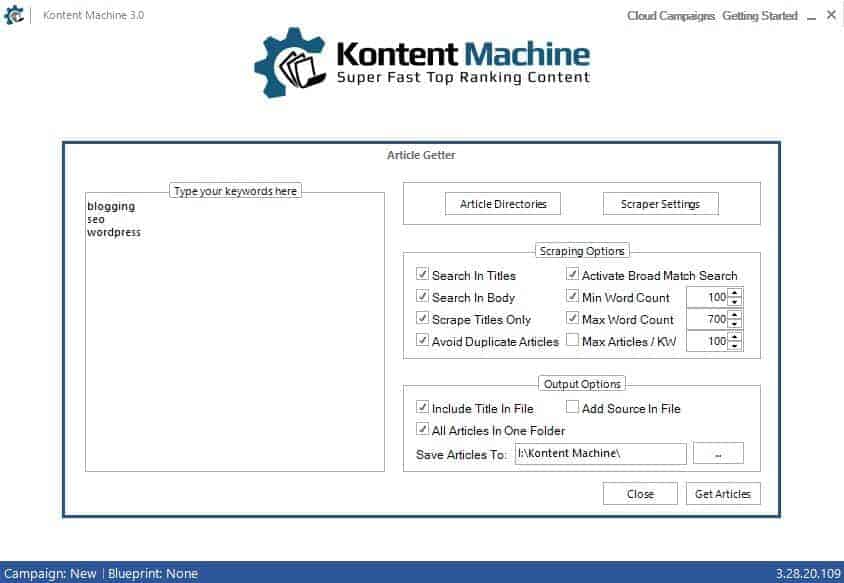
Task: Close the Kontent Machine window
Action: click(831, 15)
